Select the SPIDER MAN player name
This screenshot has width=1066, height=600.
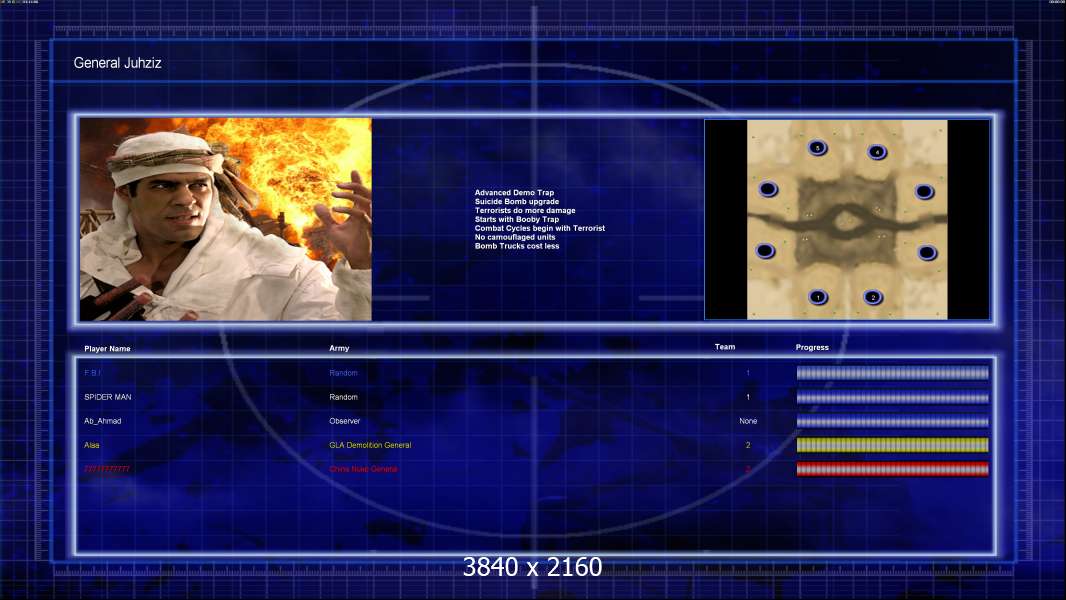click(x=107, y=397)
